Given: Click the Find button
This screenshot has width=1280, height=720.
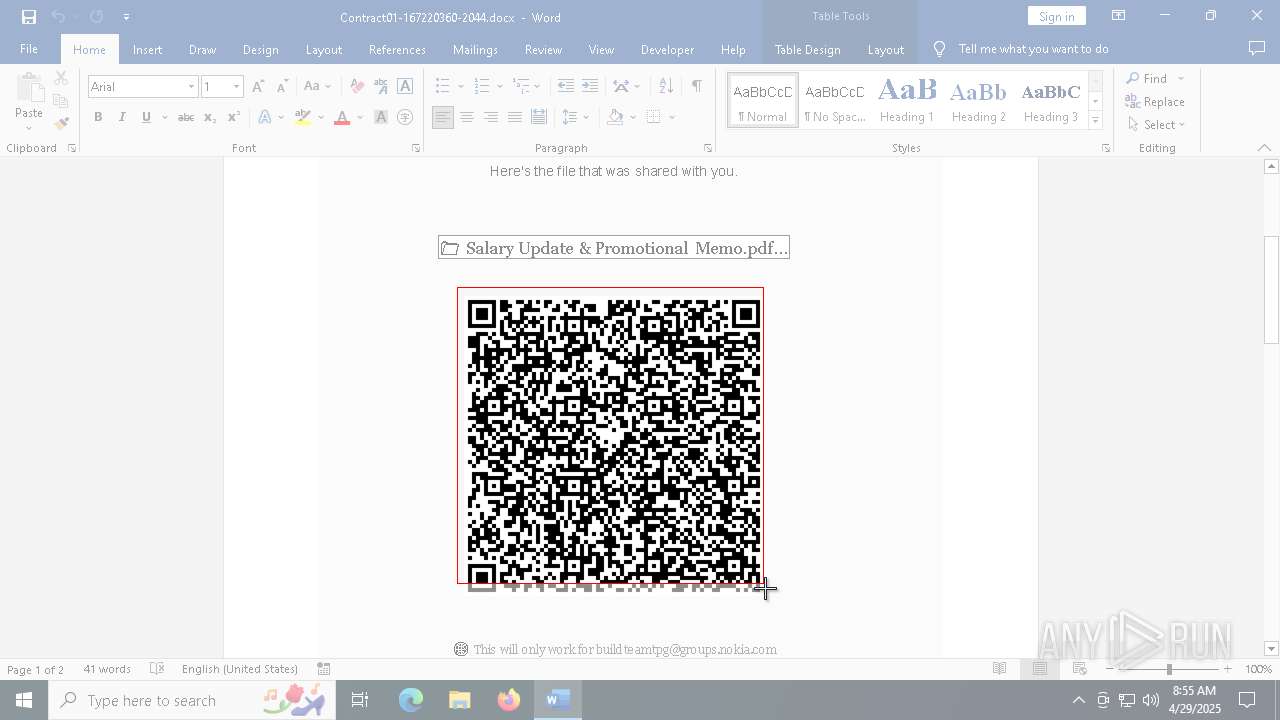Looking at the screenshot, I should point(1149,79).
